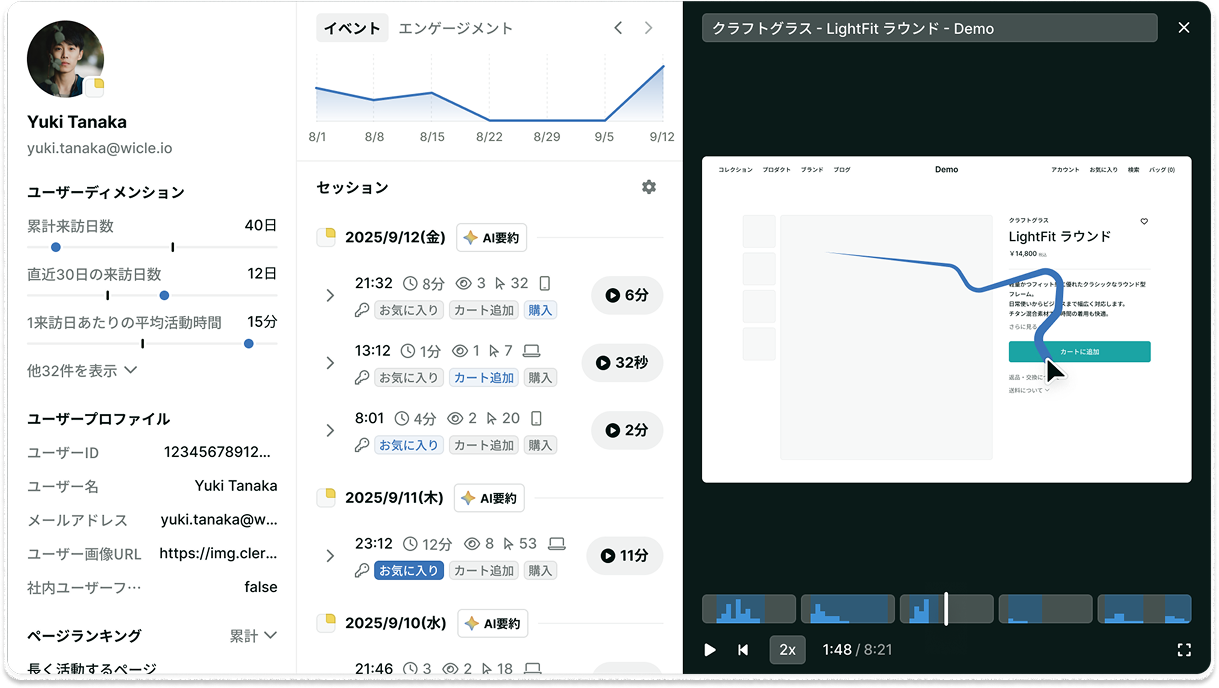Go to previous chart period arrow
1219x688 pixels.
pos(618,28)
